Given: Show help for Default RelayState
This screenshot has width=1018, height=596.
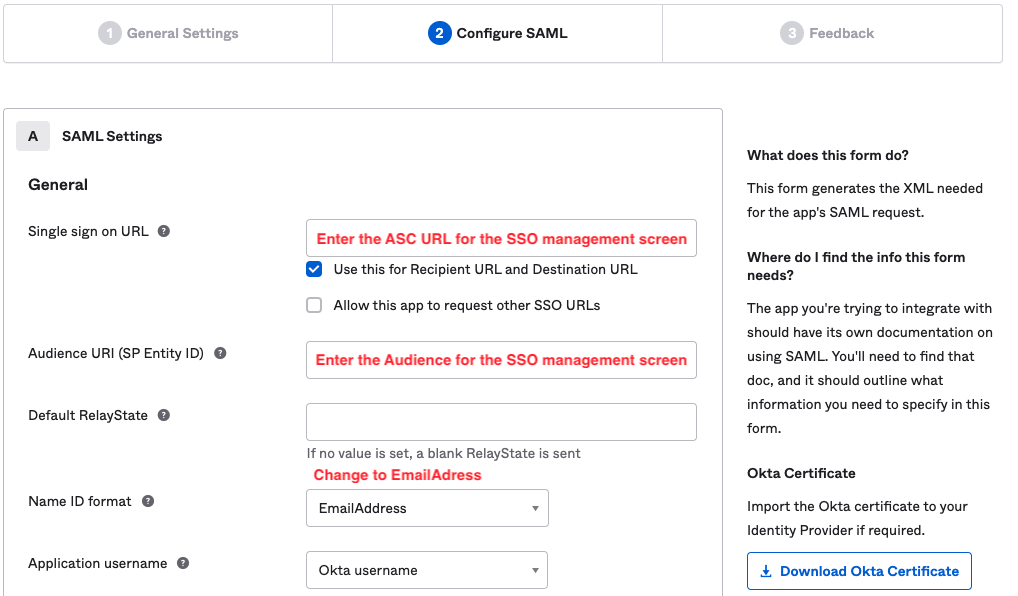Looking at the screenshot, I should click(164, 415).
